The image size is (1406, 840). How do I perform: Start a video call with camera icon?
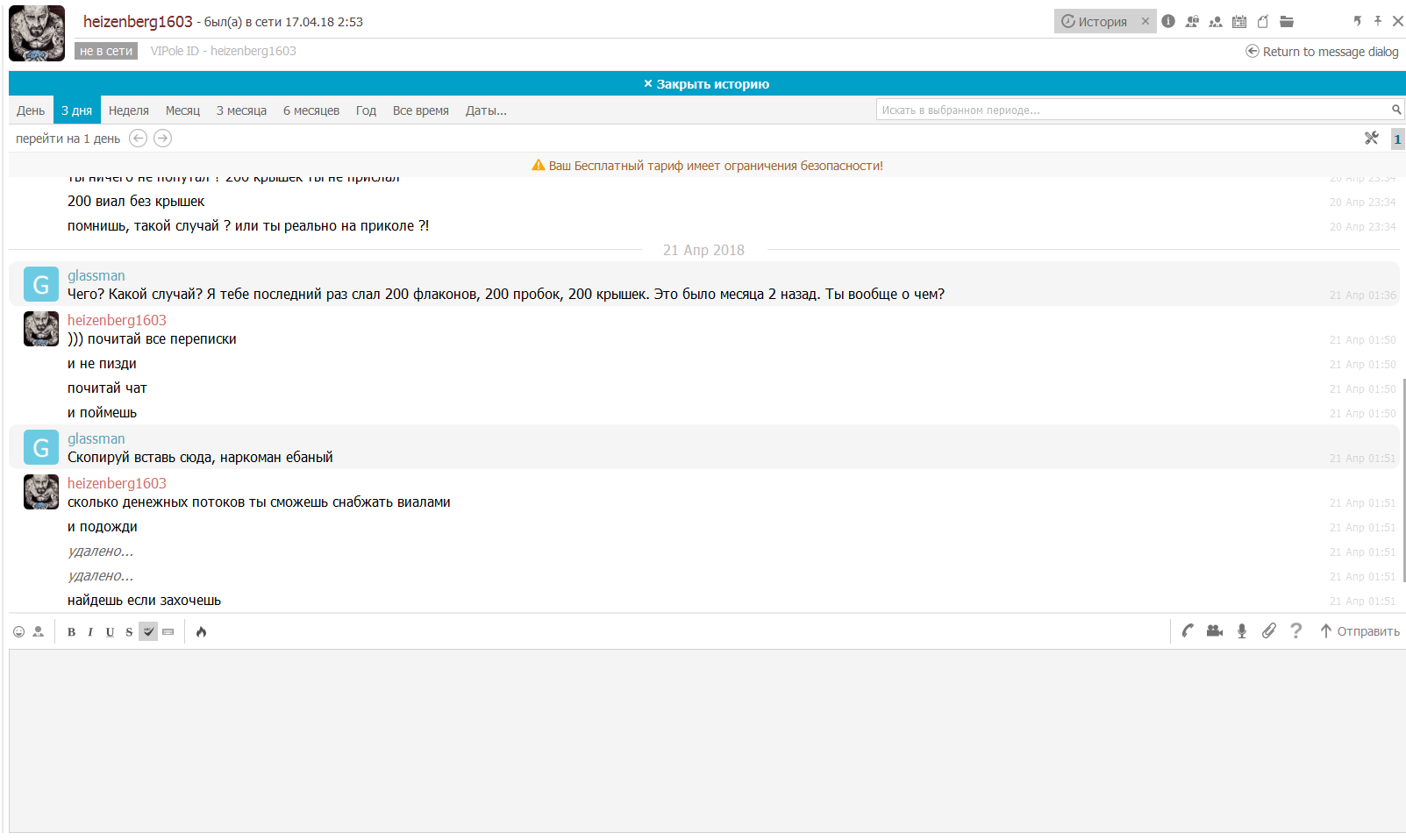pos(1215,630)
